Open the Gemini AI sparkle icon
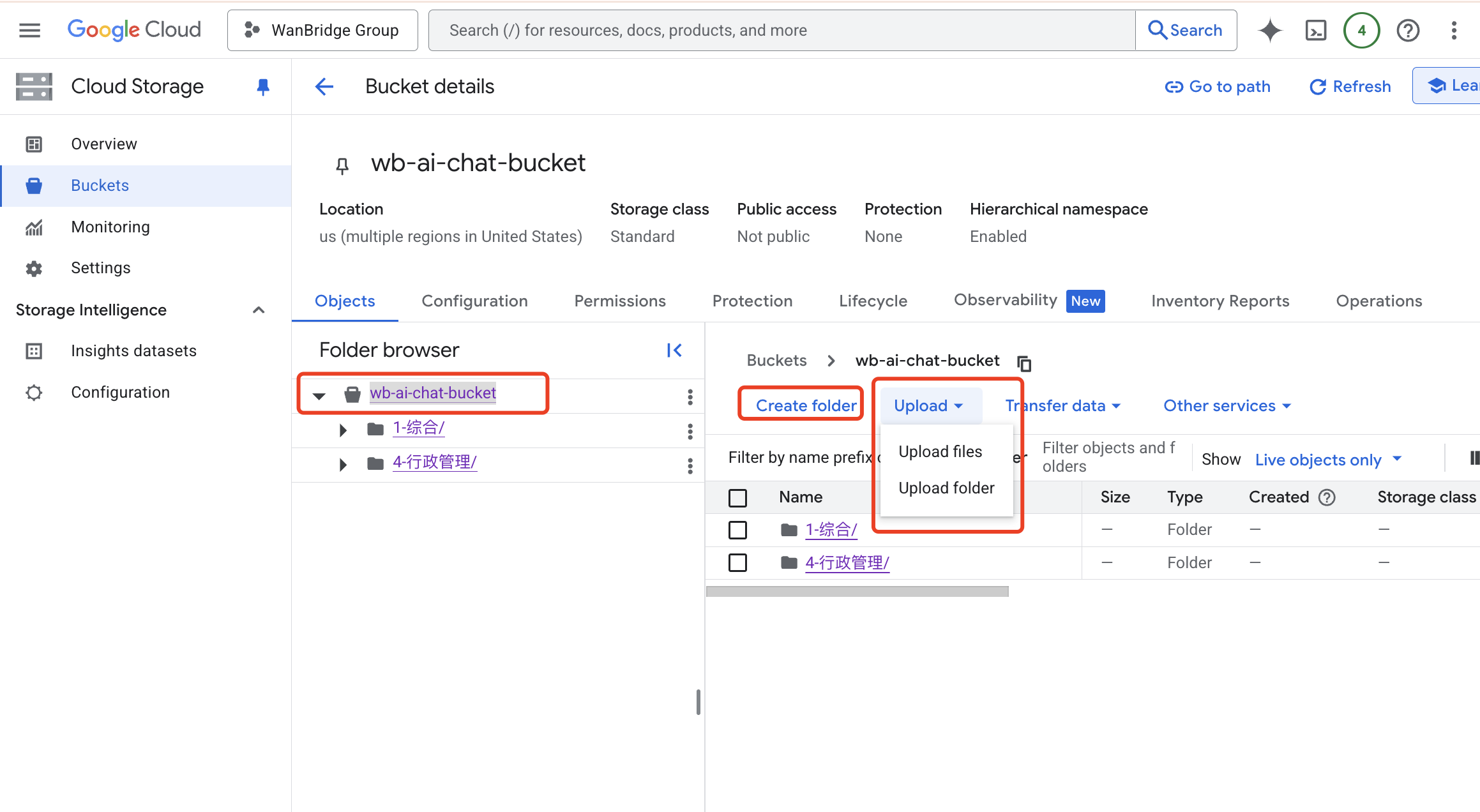Screen dimensions: 1480x812 [1269, 30]
